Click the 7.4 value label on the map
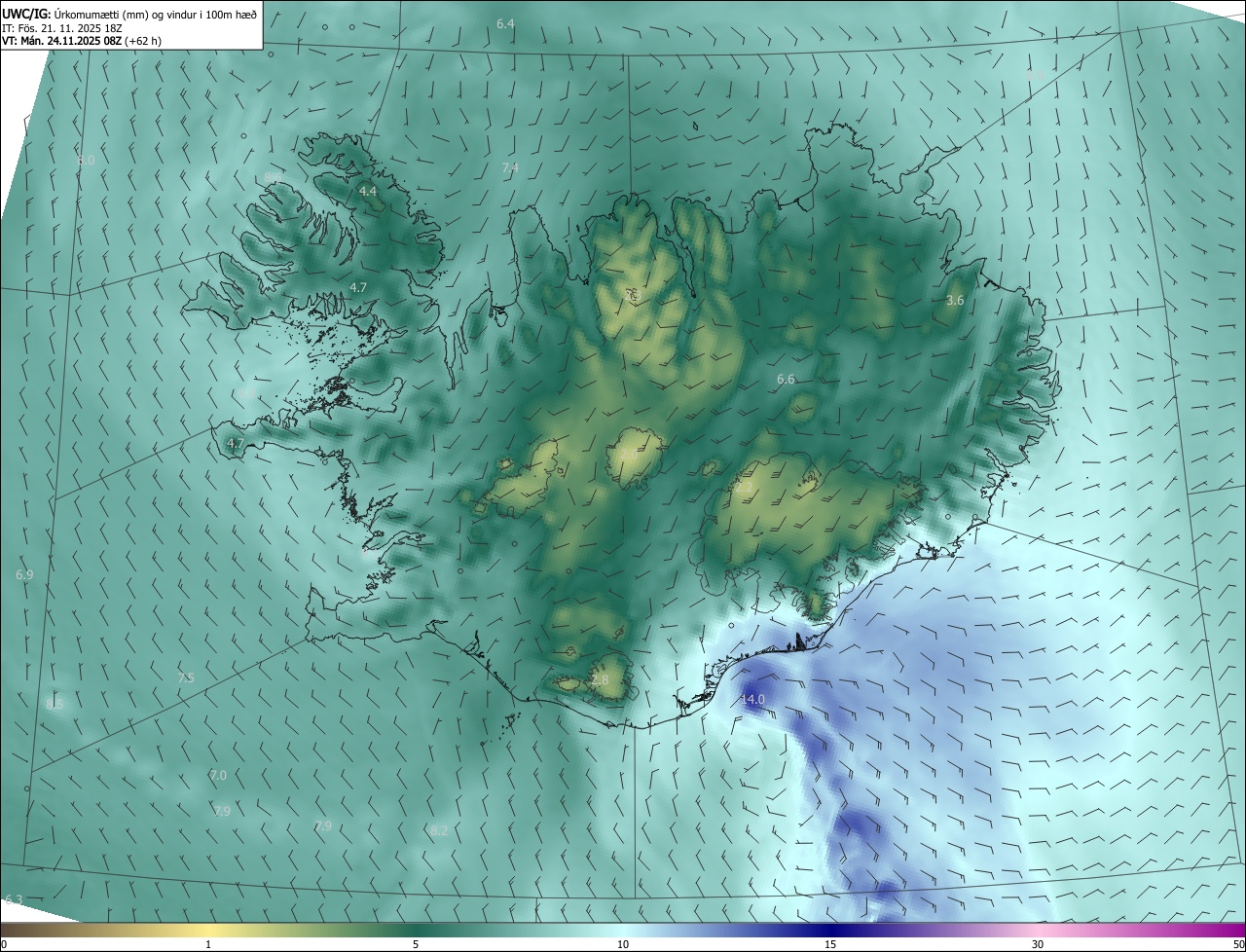 tap(510, 168)
